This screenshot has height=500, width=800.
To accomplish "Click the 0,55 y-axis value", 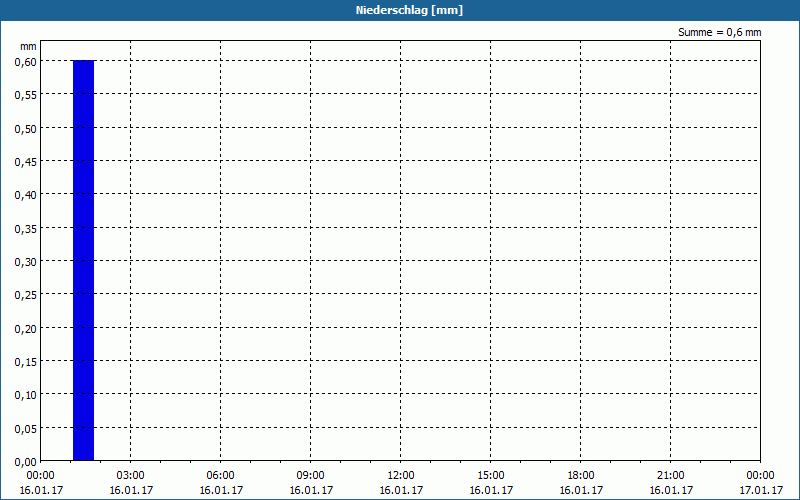I will point(26,95).
